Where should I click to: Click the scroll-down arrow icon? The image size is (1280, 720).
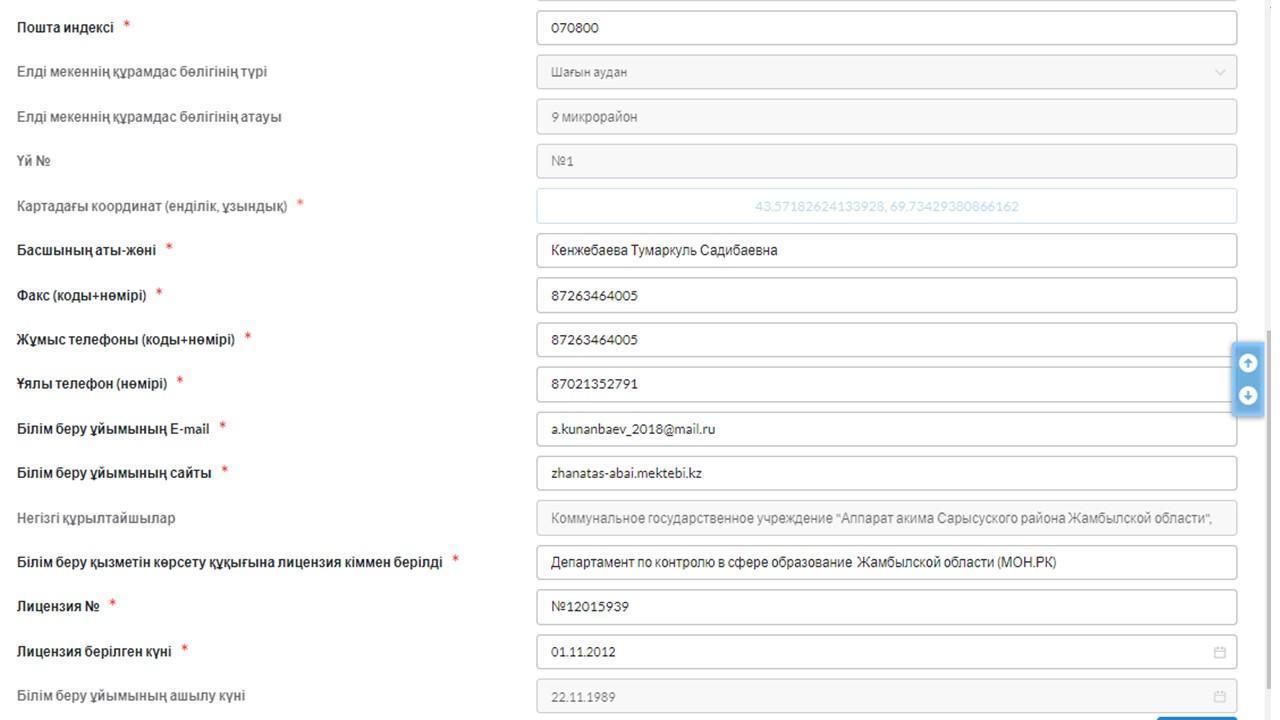point(1248,396)
